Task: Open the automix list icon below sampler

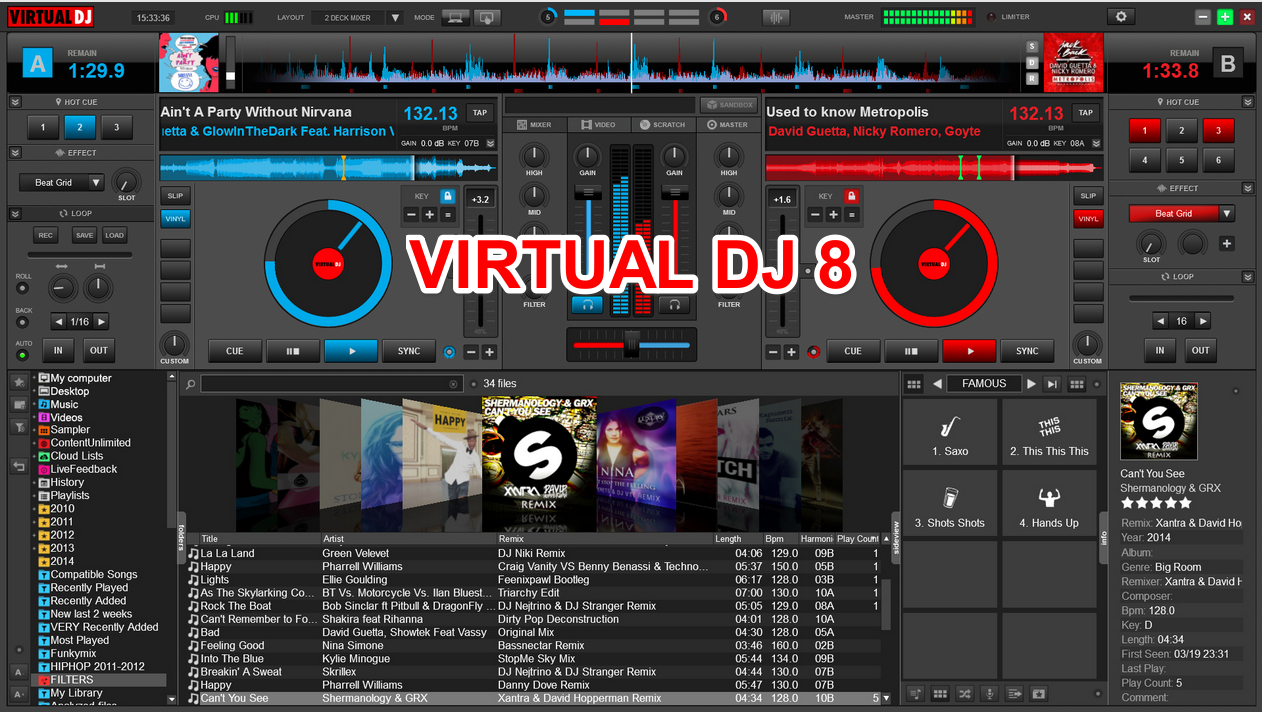Action: 1014,694
